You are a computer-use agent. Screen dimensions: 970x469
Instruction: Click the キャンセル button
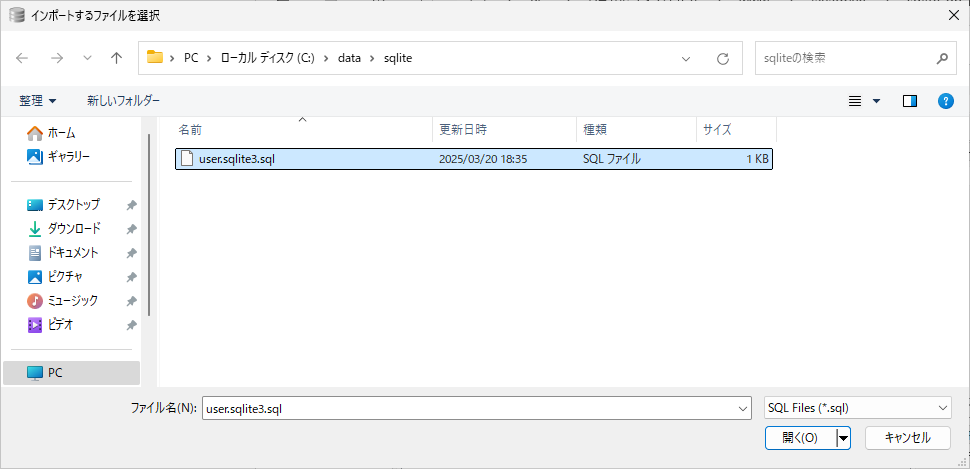point(907,438)
